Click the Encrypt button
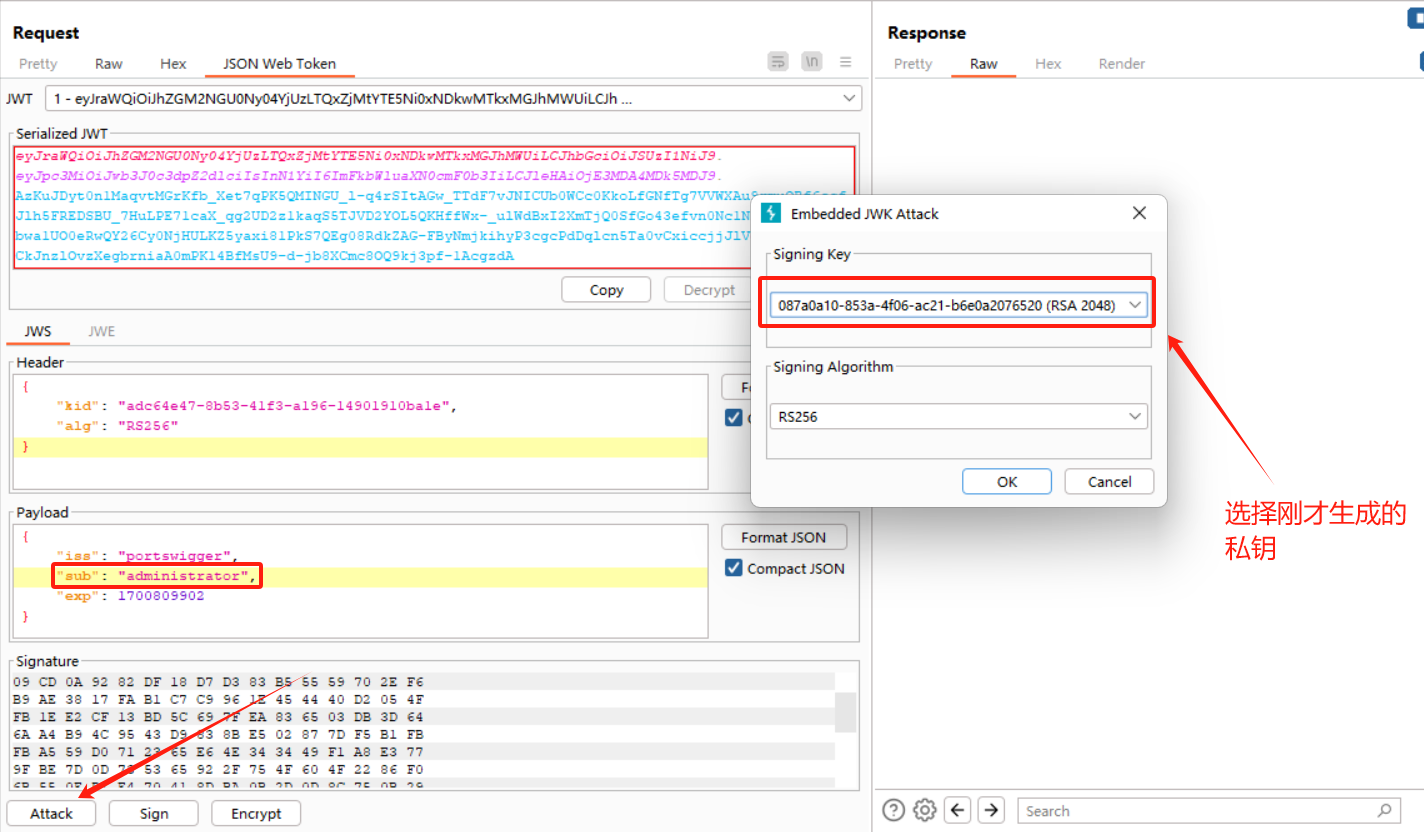Screen dimensions: 1424x832 click(x=256, y=813)
